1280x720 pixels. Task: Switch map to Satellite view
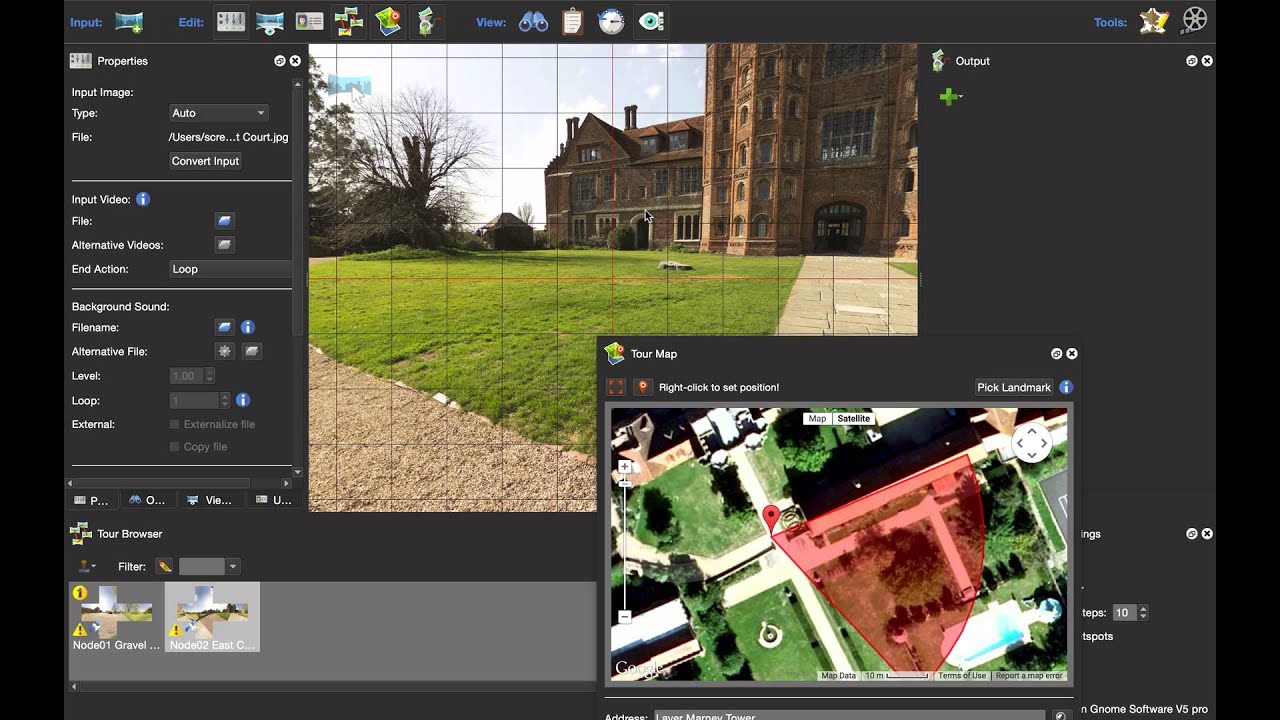[853, 419]
